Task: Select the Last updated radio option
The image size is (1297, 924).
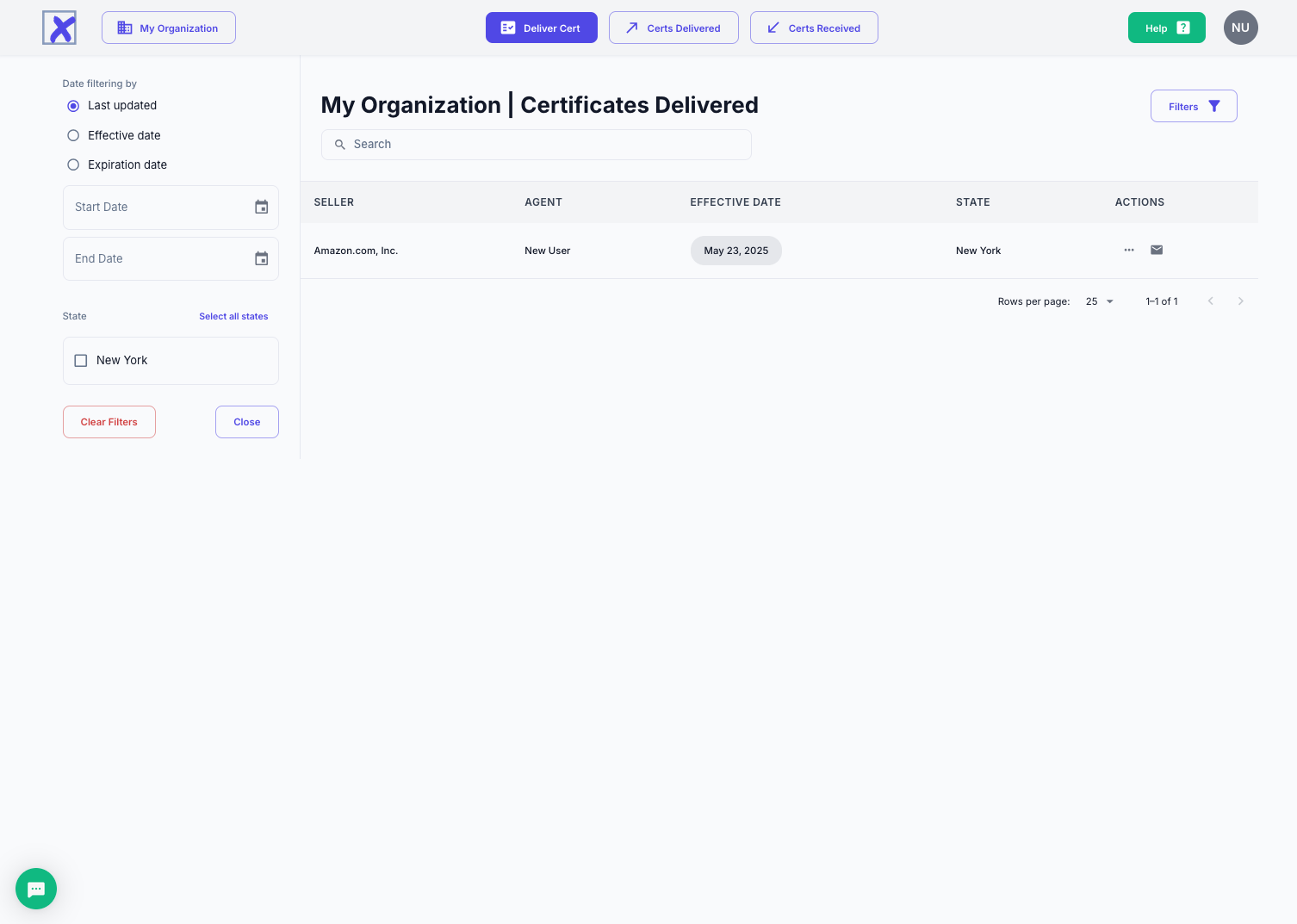Action: 73,106
